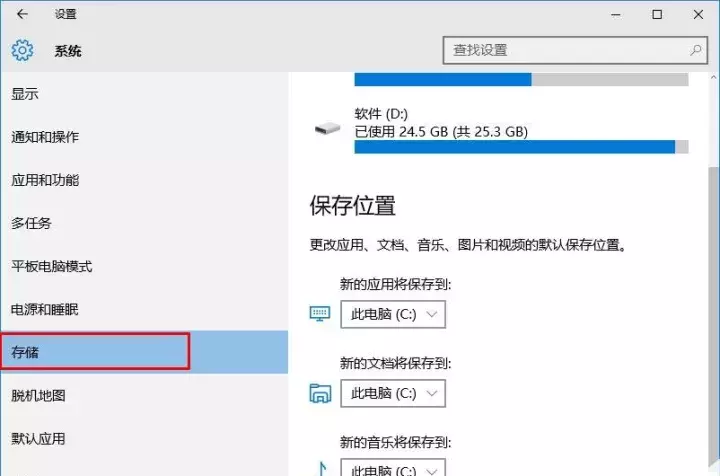Click the Settings gear icon beside 系统
Screen dimensions: 720x476
(x=22, y=50)
